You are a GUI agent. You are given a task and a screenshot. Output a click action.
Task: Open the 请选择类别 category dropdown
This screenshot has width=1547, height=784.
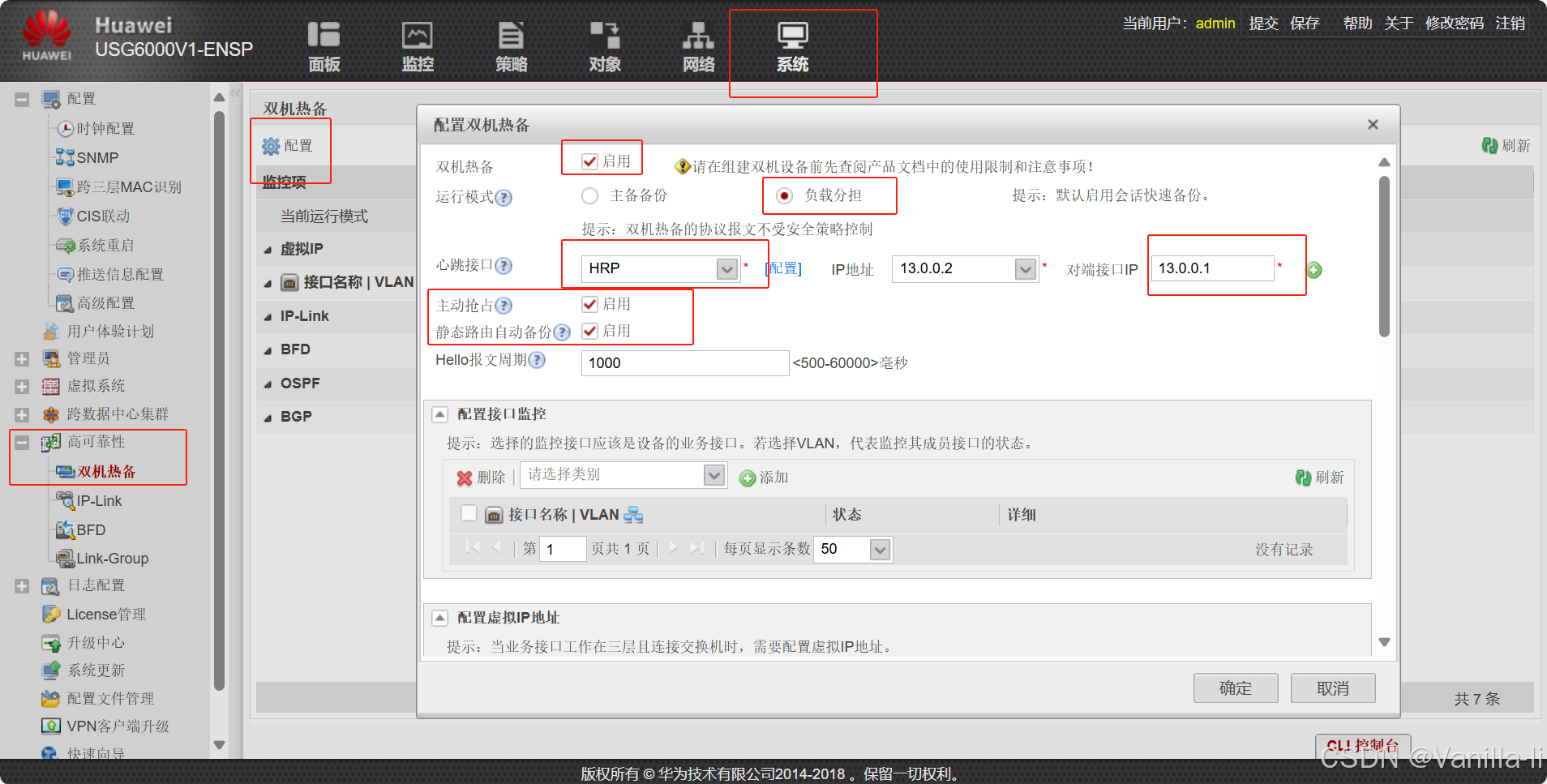click(x=714, y=475)
